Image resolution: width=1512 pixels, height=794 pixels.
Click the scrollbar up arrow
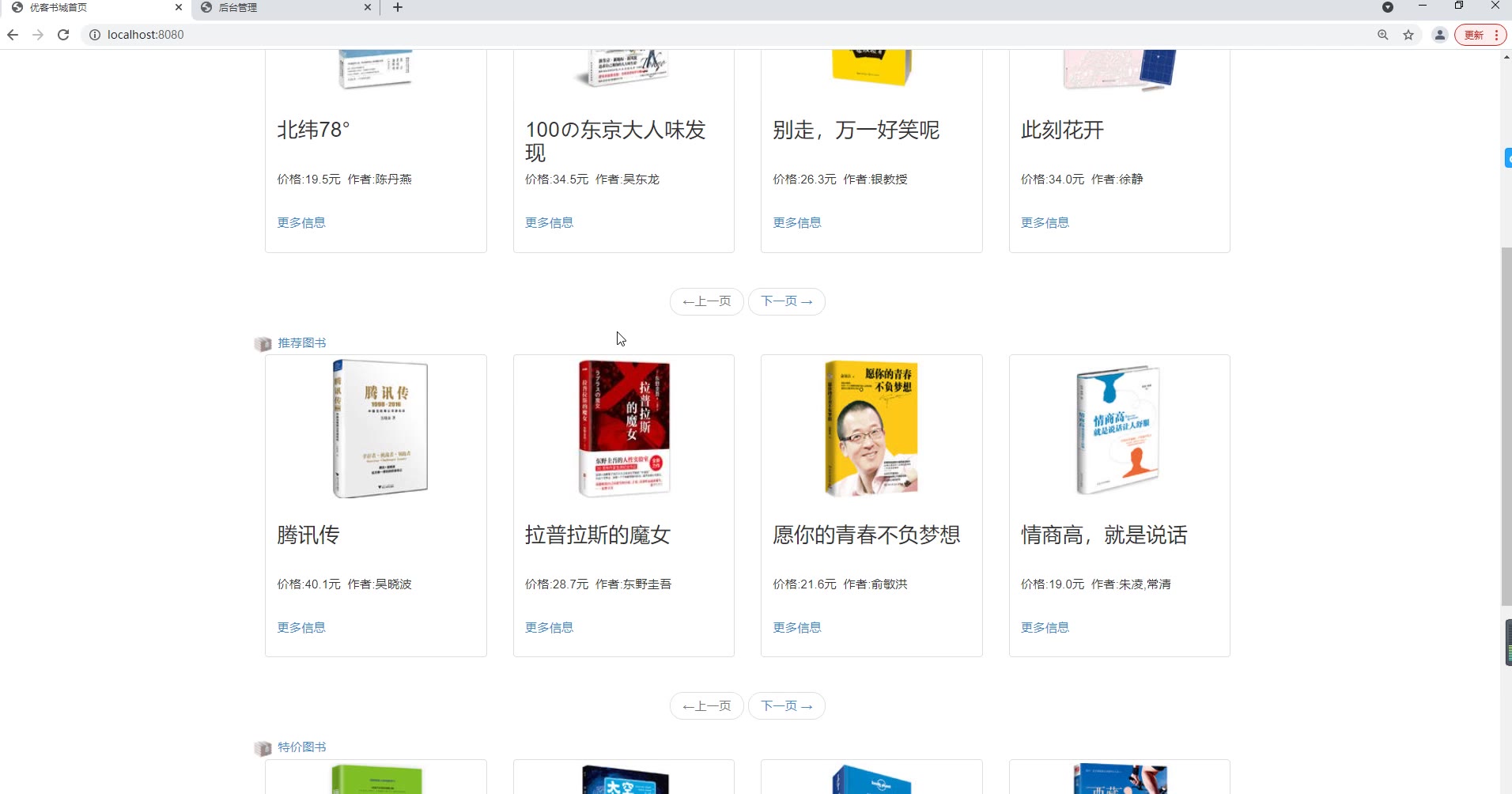(1506, 56)
